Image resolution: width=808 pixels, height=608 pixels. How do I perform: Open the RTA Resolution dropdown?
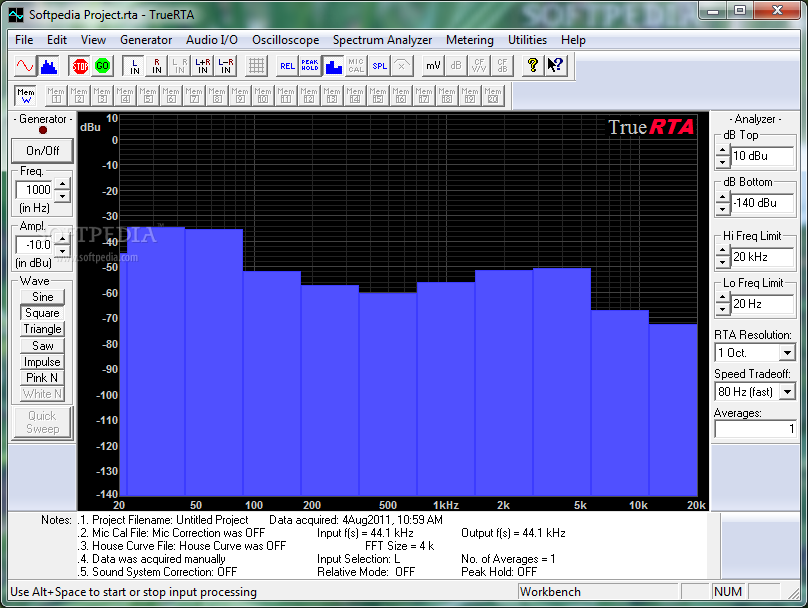pyautogui.click(x=787, y=353)
